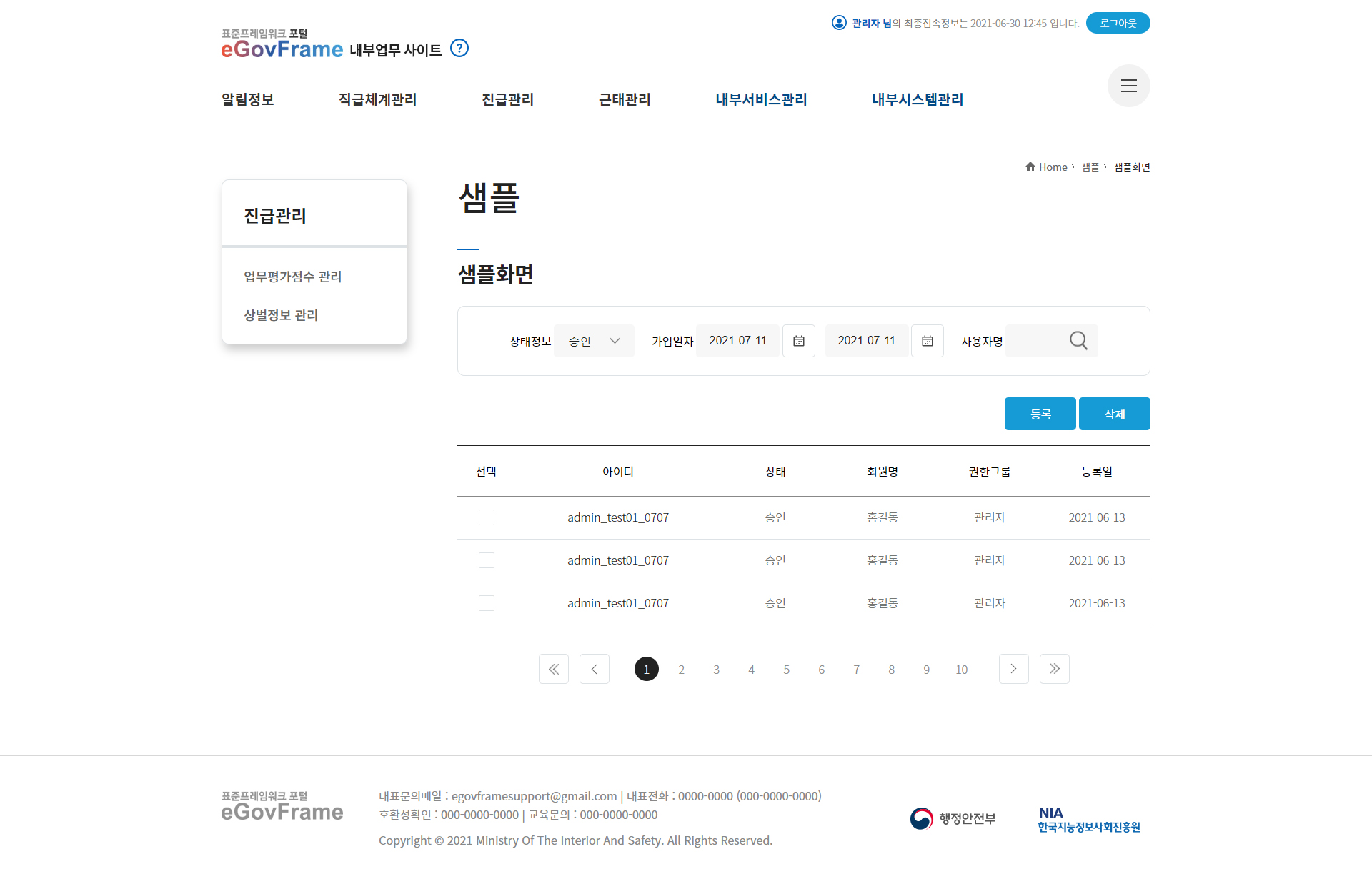The width and height of the screenshot is (1372, 884).
Task: Open the 내부서비스관리 top menu
Action: [x=761, y=99]
